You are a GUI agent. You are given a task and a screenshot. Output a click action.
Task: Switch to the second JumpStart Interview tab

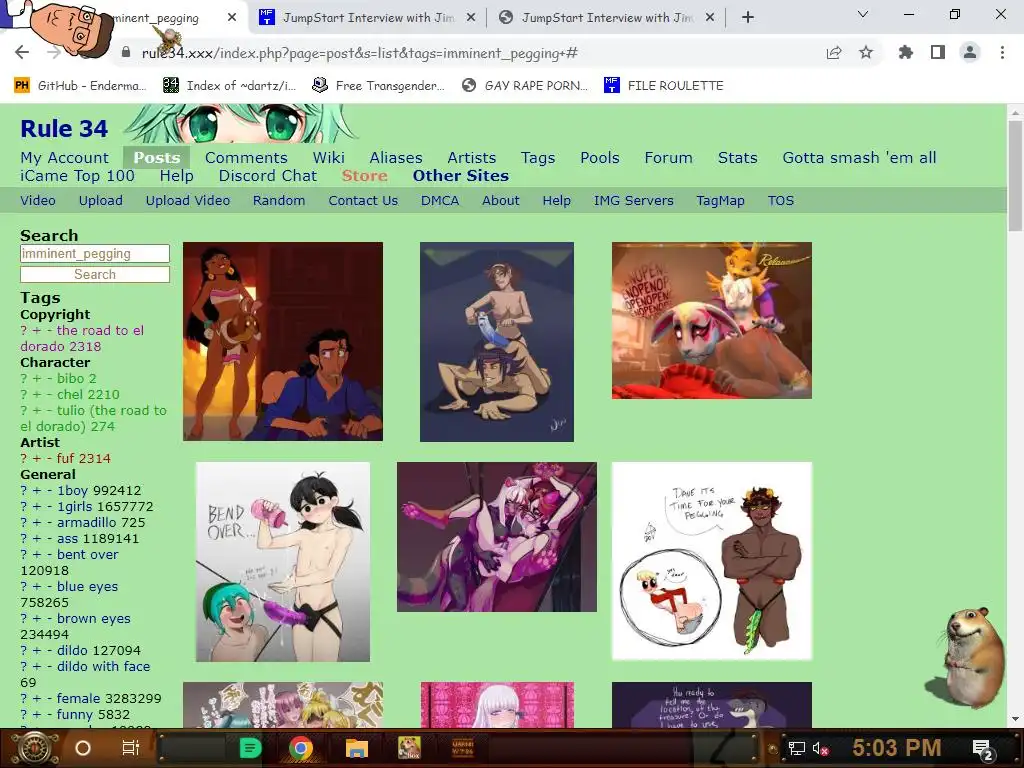pos(369,18)
